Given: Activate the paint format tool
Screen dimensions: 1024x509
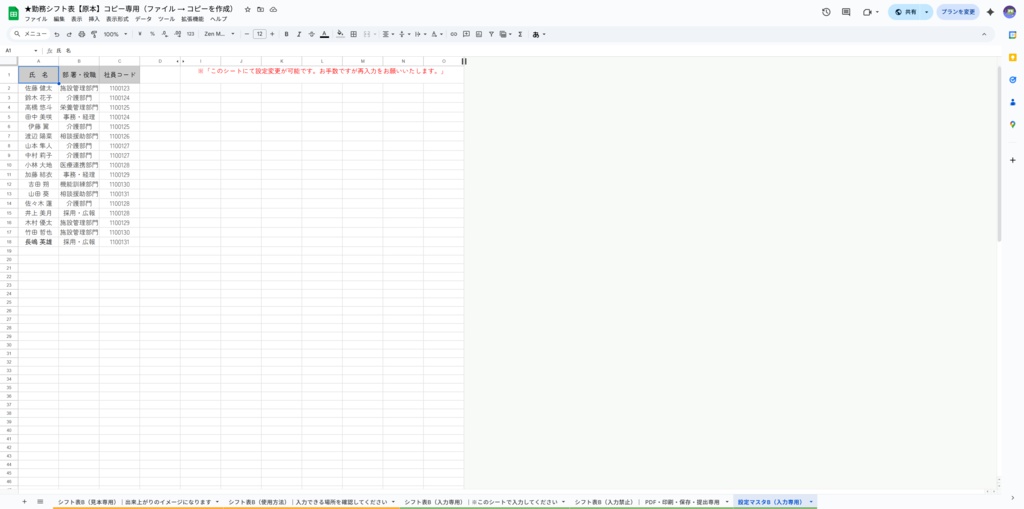Looking at the screenshot, I should (94, 34).
